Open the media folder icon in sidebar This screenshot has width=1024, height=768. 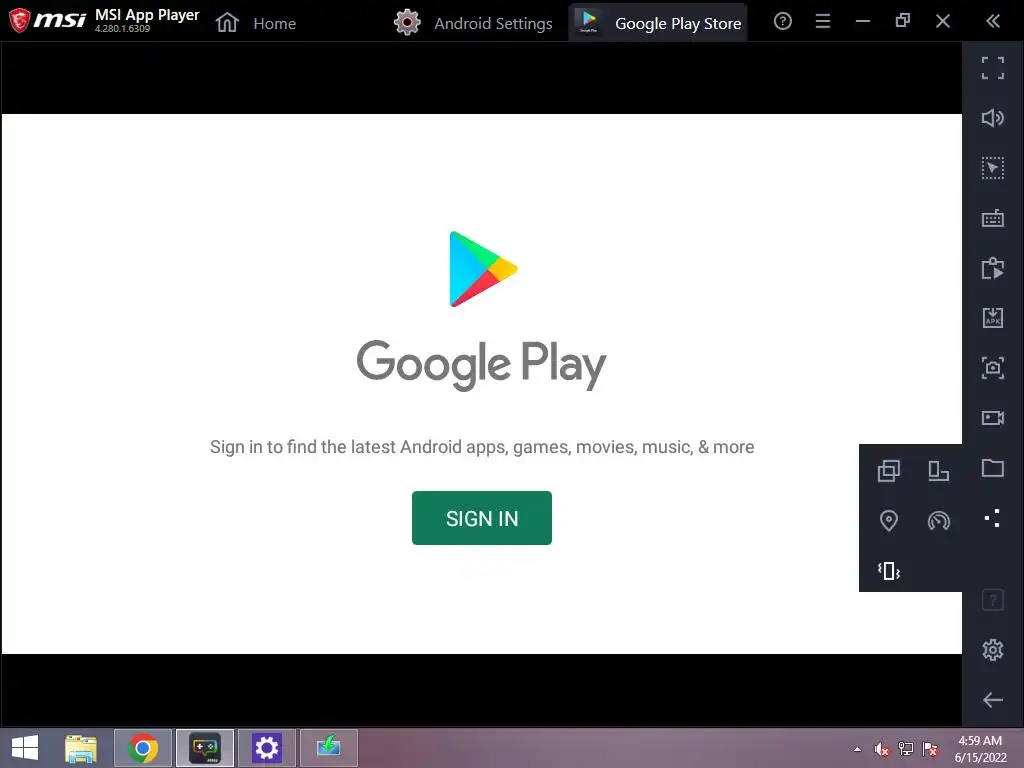point(993,468)
